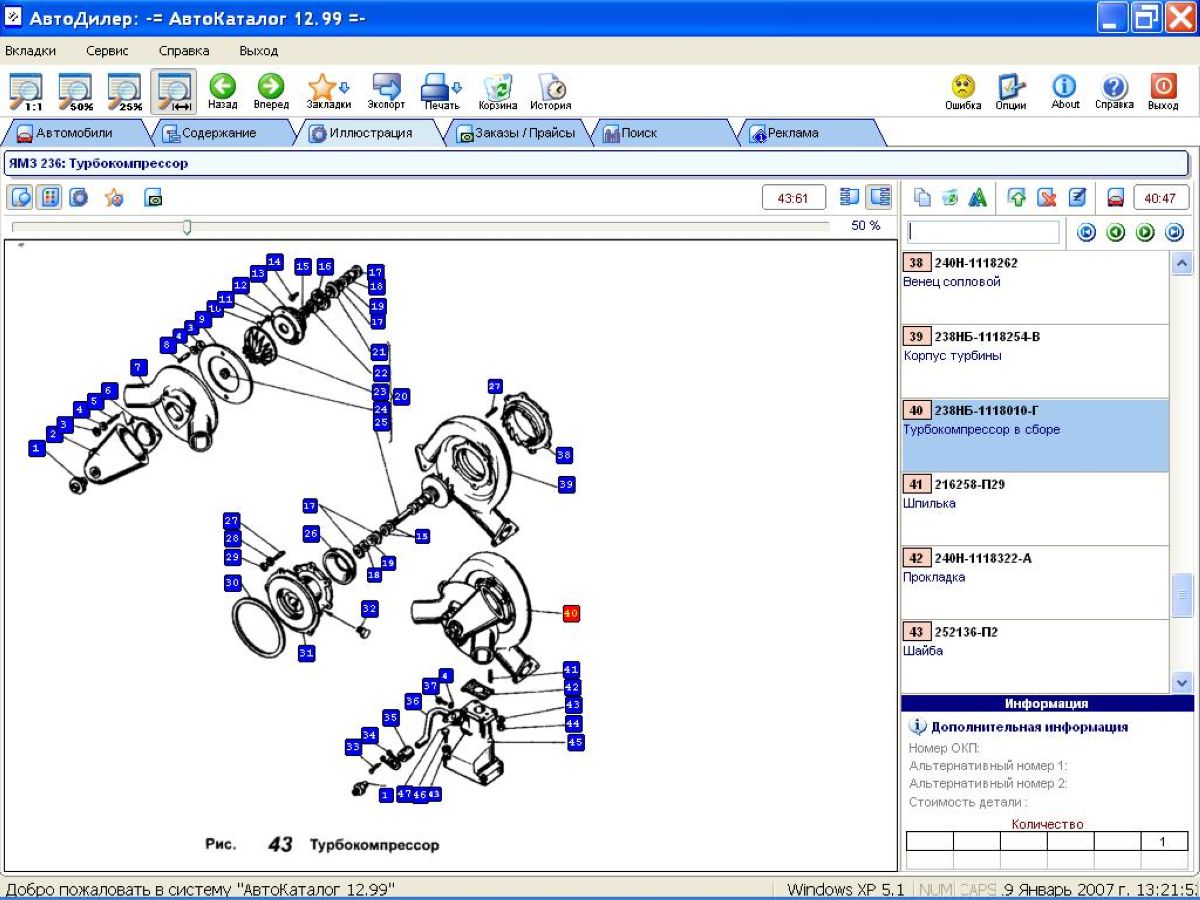Click the image preview eye icon
Screen dimensions: 1200x900
click(153, 198)
